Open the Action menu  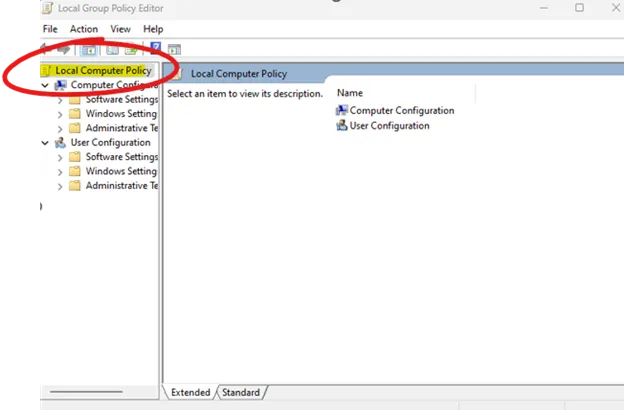pos(84,29)
